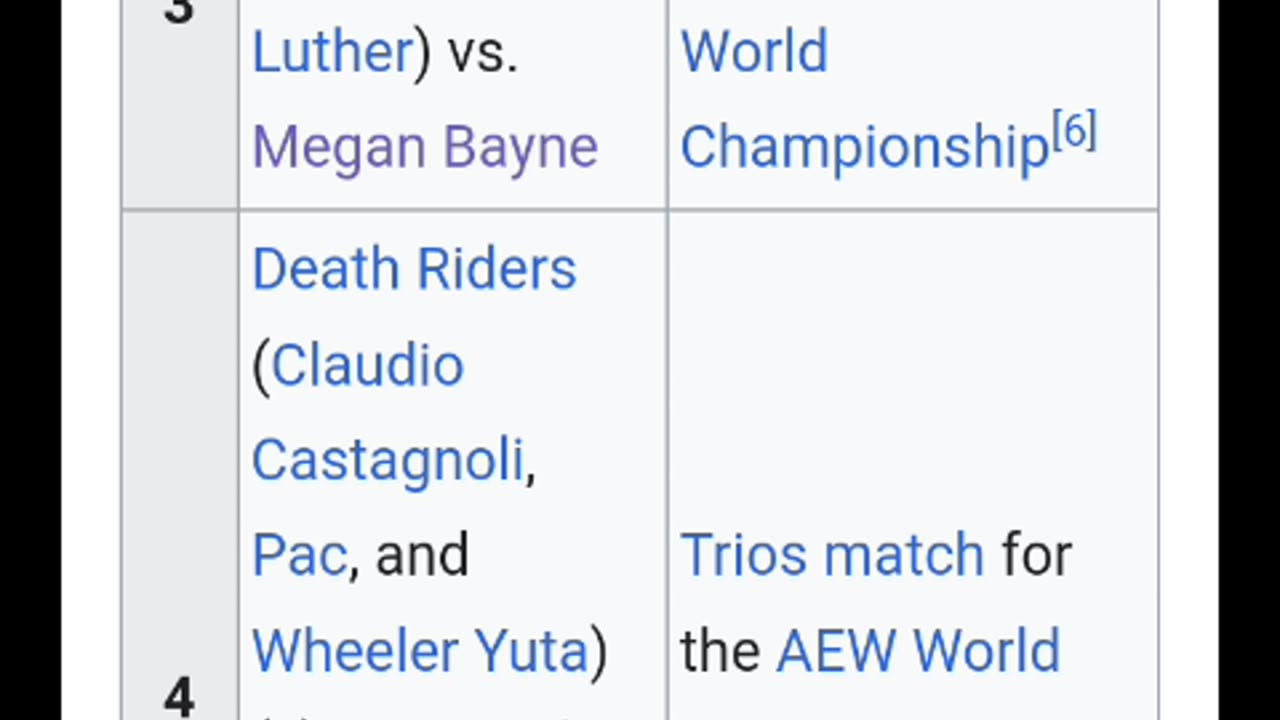Open the Castagnoli link text
Viewport: 1280px width, 720px height.
click(x=388, y=461)
